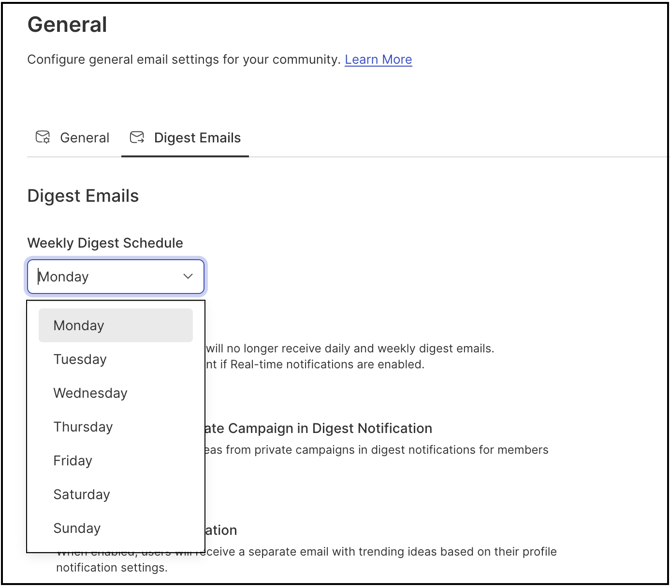670x586 pixels.
Task: Click inside the Weekly Digest Schedule field
Action: tap(105, 277)
